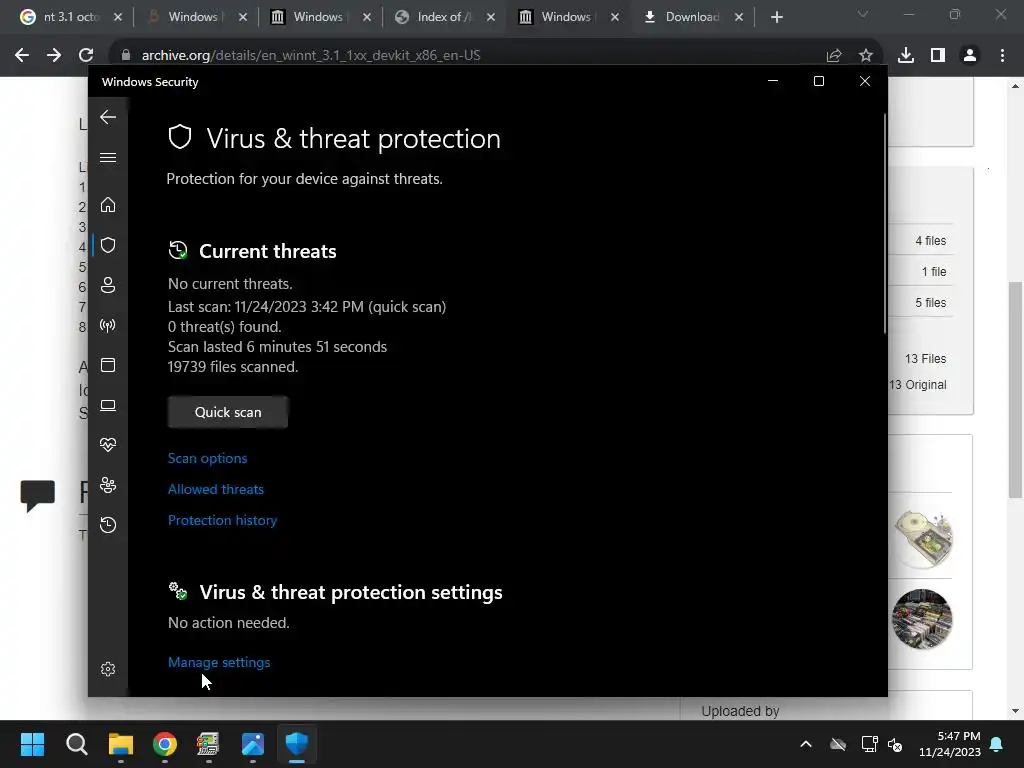Open App & browser control icon
1024x768 pixels.
click(x=108, y=365)
